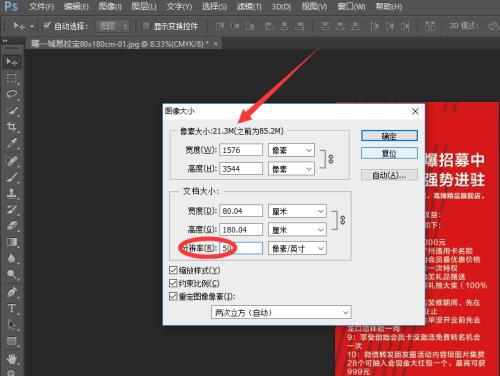Close the document tab with its x
This screenshot has width=500, height=376.
pyautogui.click(x=216, y=43)
